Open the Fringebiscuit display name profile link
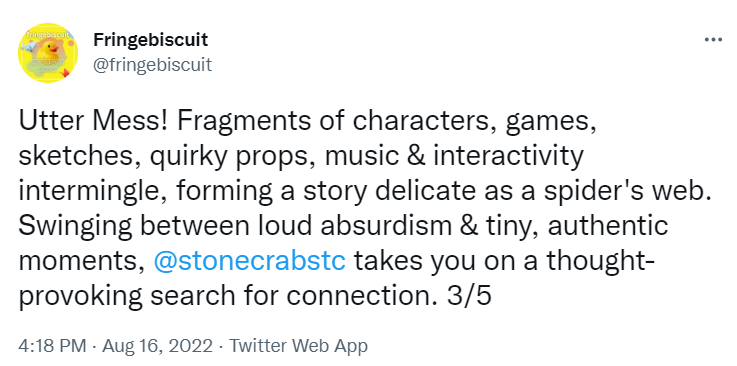Viewport: 737px width, 366px height. click(150, 39)
